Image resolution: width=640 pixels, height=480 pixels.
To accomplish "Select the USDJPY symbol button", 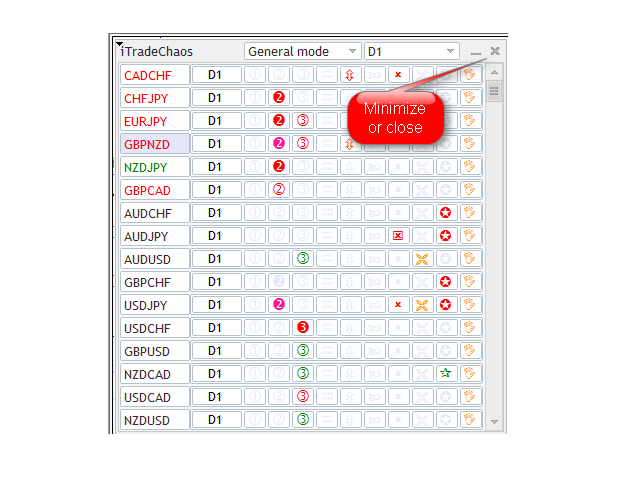I will click(155, 305).
